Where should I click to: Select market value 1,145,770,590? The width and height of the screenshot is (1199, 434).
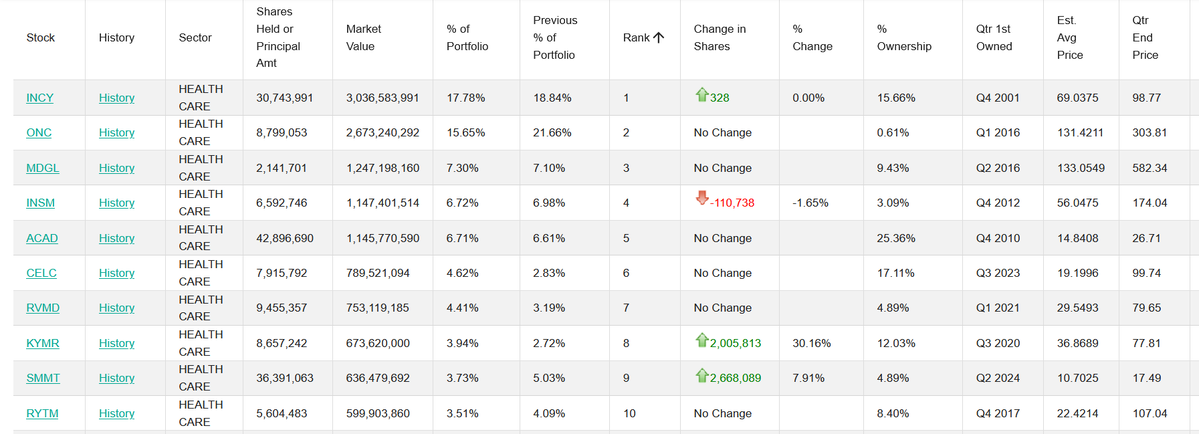(x=382, y=238)
